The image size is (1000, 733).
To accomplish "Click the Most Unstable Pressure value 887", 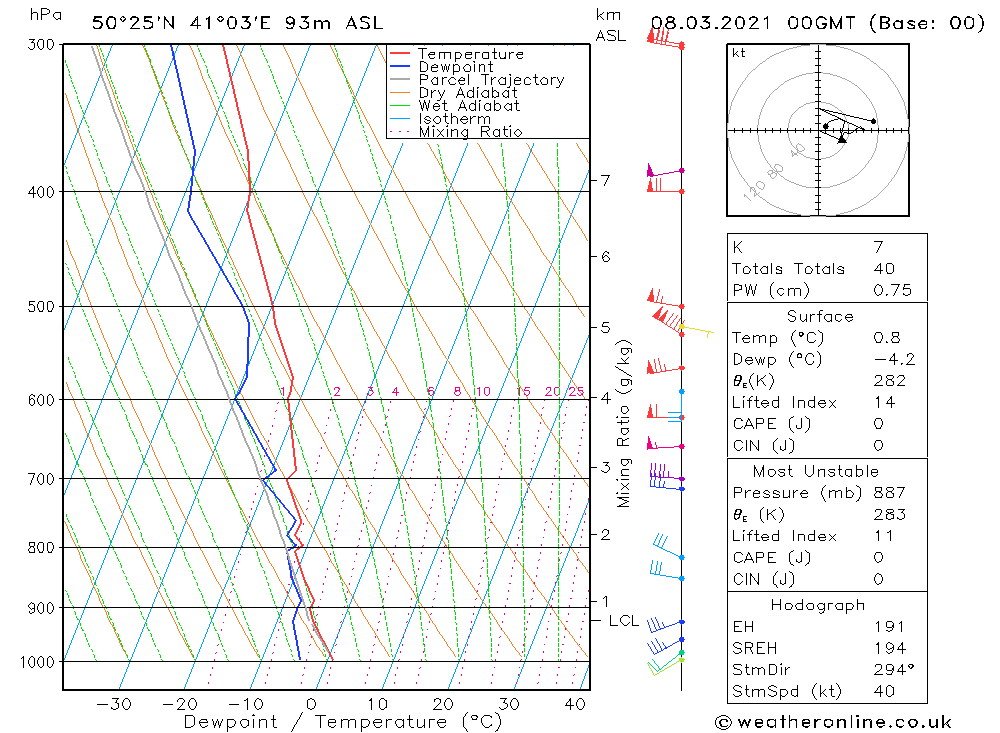I will pos(890,493).
